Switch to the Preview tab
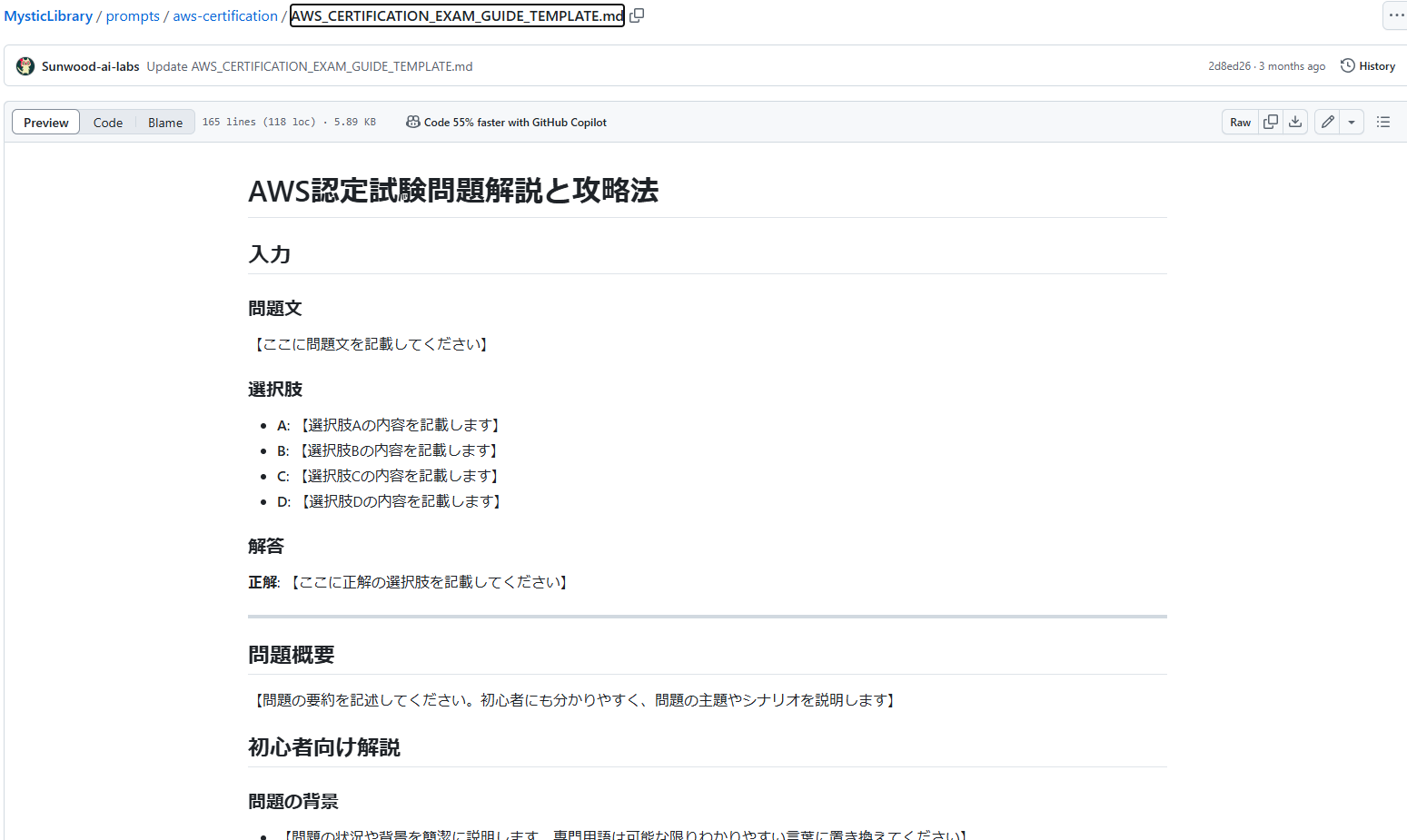This screenshot has height=840, width=1407. [x=46, y=123]
